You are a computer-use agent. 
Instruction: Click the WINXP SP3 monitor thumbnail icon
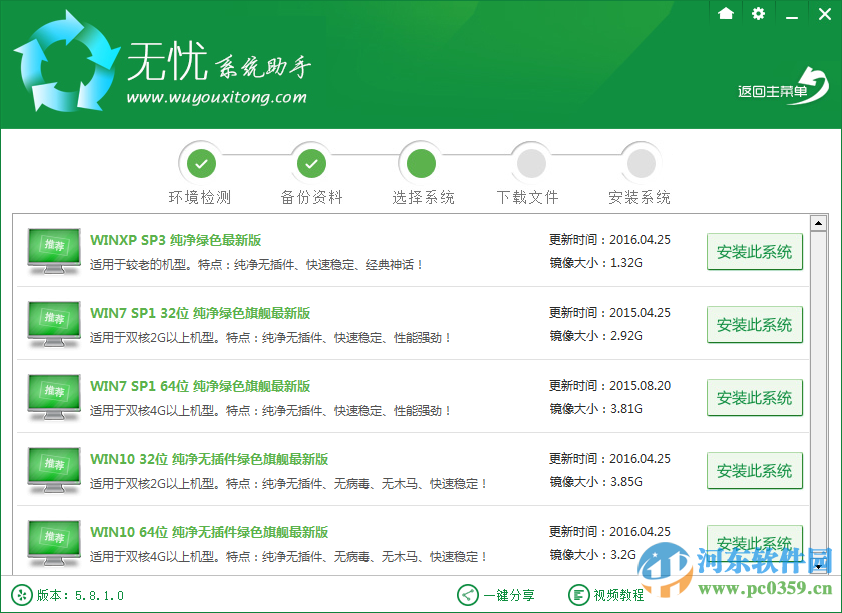[52, 250]
